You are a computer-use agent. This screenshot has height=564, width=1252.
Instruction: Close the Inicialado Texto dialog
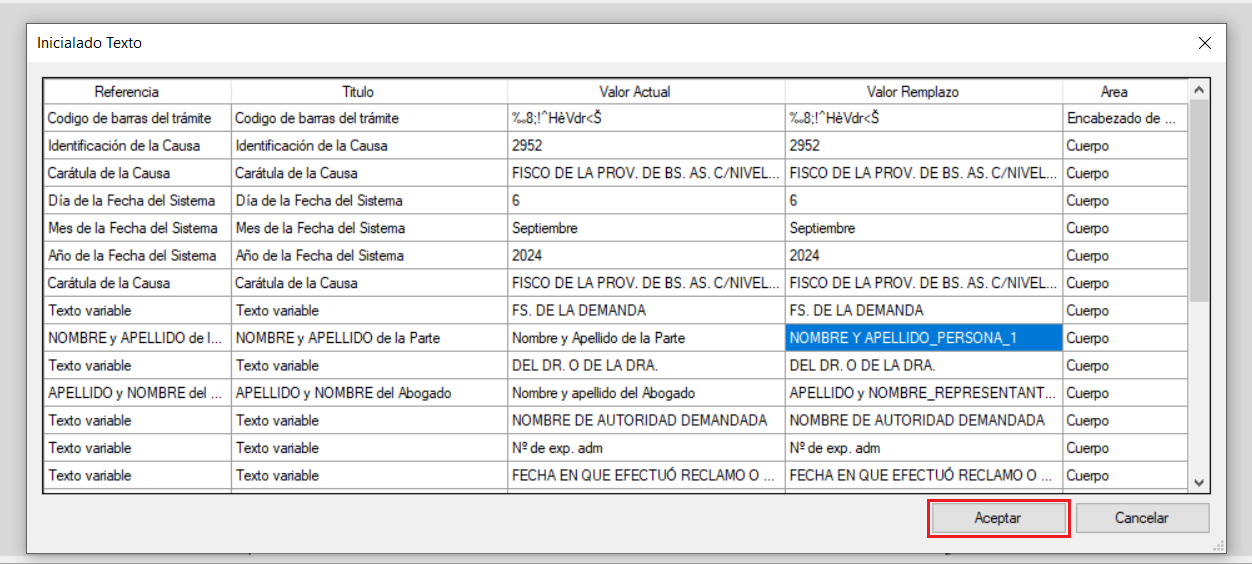[1204, 43]
